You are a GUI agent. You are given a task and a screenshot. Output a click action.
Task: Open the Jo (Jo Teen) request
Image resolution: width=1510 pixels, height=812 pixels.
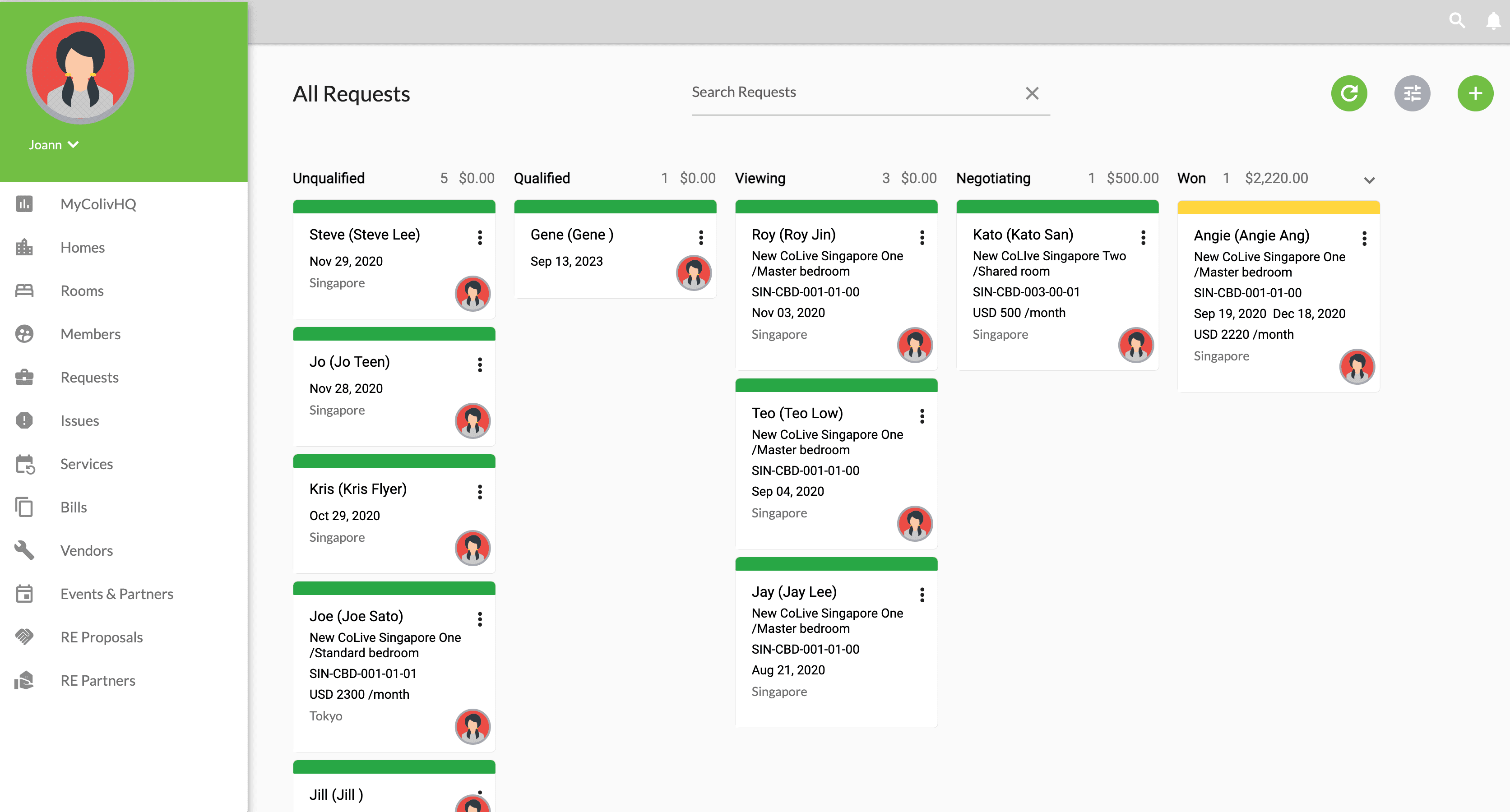[349, 361]
